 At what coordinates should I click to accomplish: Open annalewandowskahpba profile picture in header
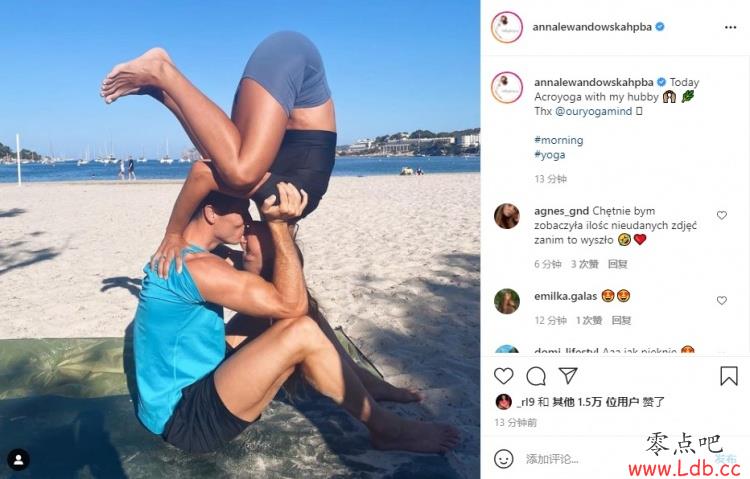coord(507,27)
